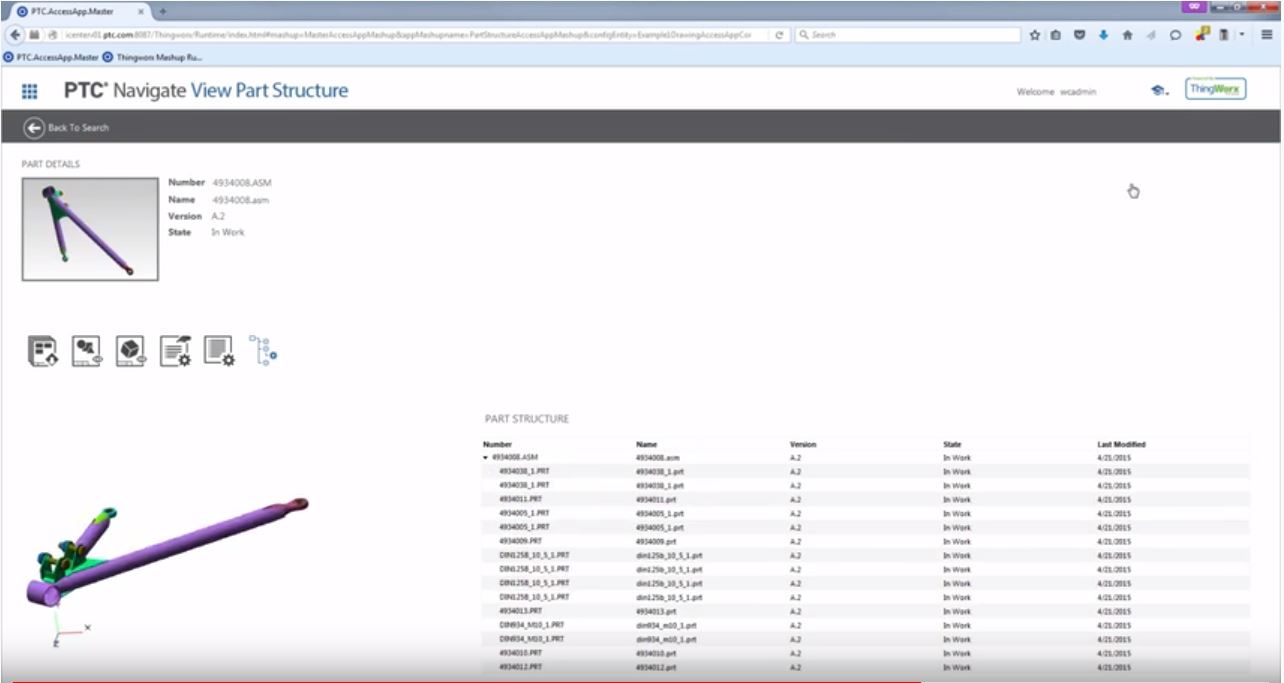Collapse the 4934008.ASM tree node
The image size is (1284, 683).
tap(486, 458)
